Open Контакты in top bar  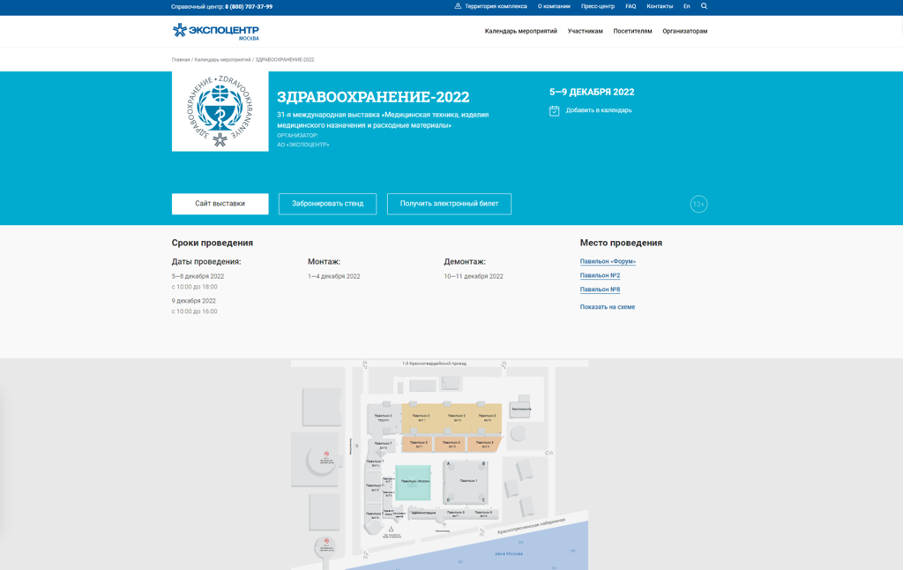click(660, 6)
